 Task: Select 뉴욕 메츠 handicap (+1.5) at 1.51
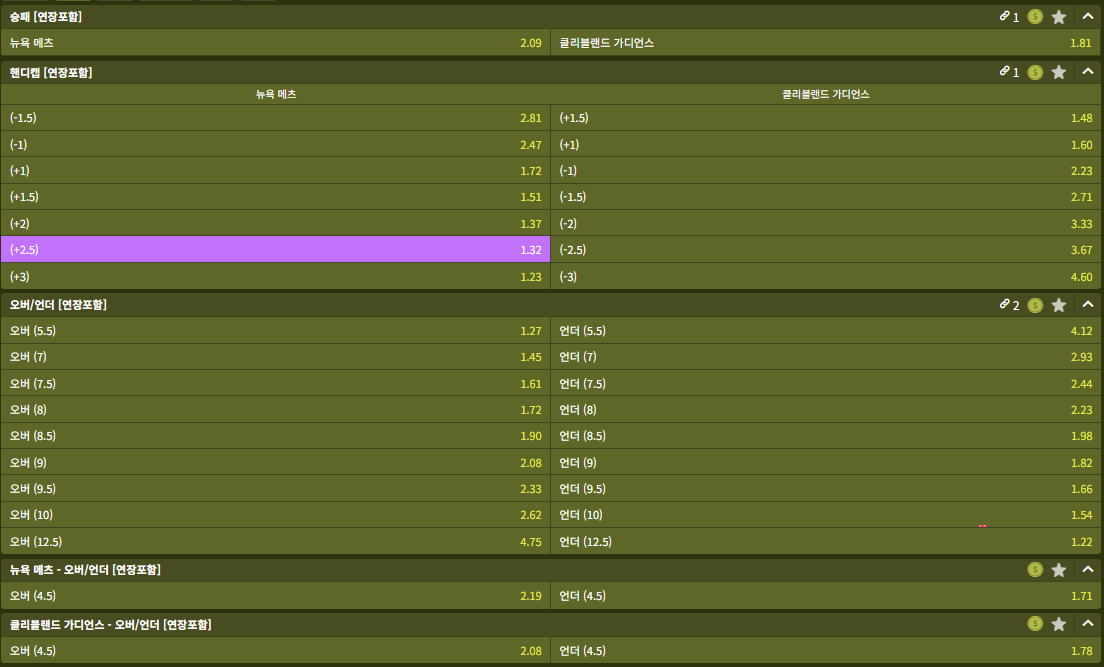(x=275, y=197)
